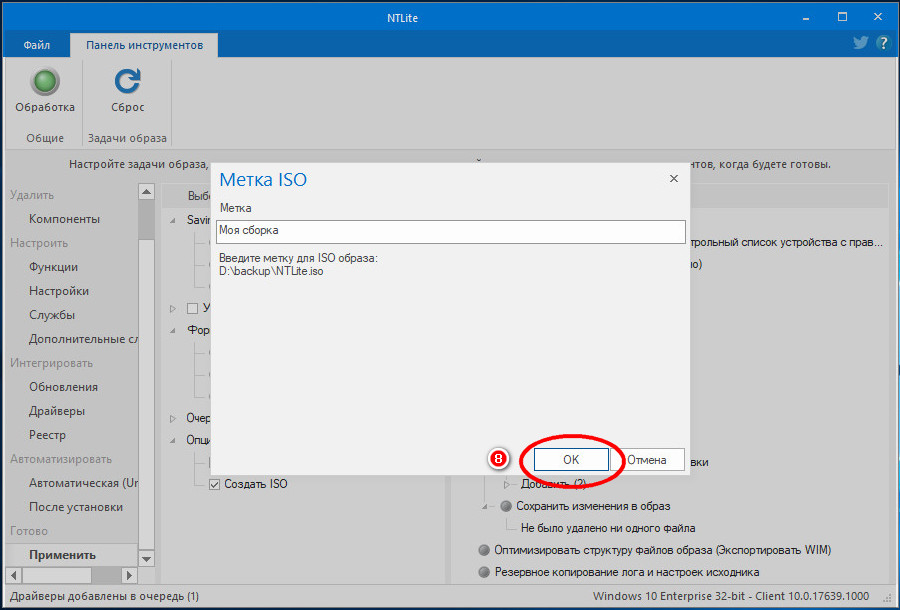
Task: Collapse the Опц tree node arrow
Action: coord(173,440)
